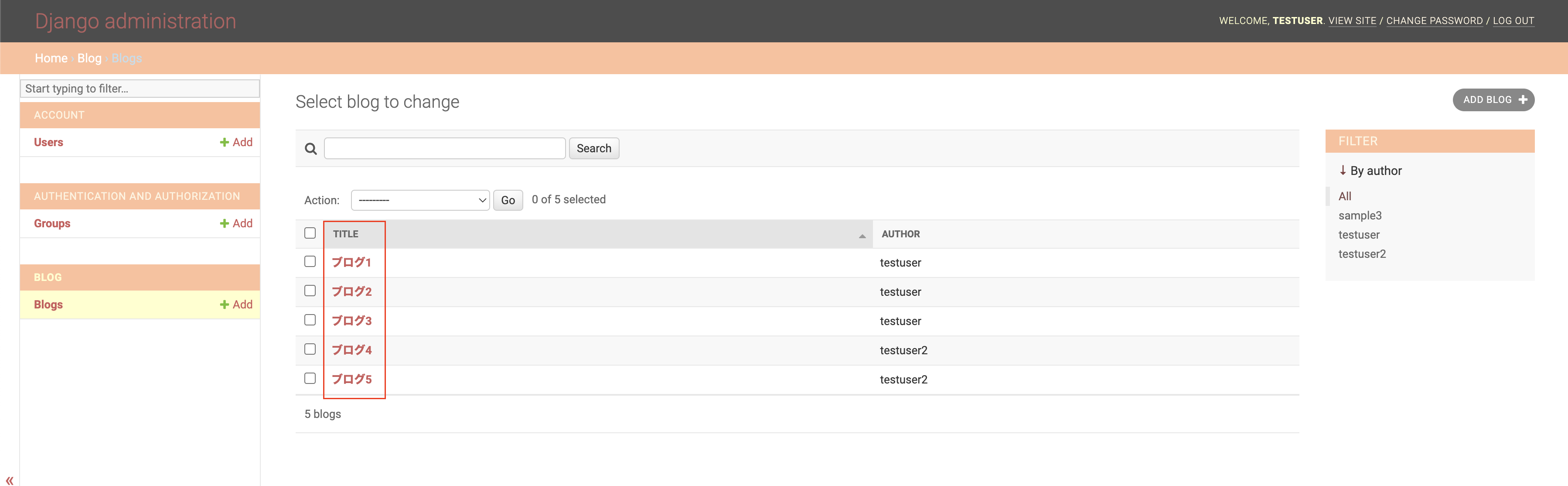This screenshot has width=1568, height=486.
Task: Click the Title column sort arrow
Action: tap(862, 236)
